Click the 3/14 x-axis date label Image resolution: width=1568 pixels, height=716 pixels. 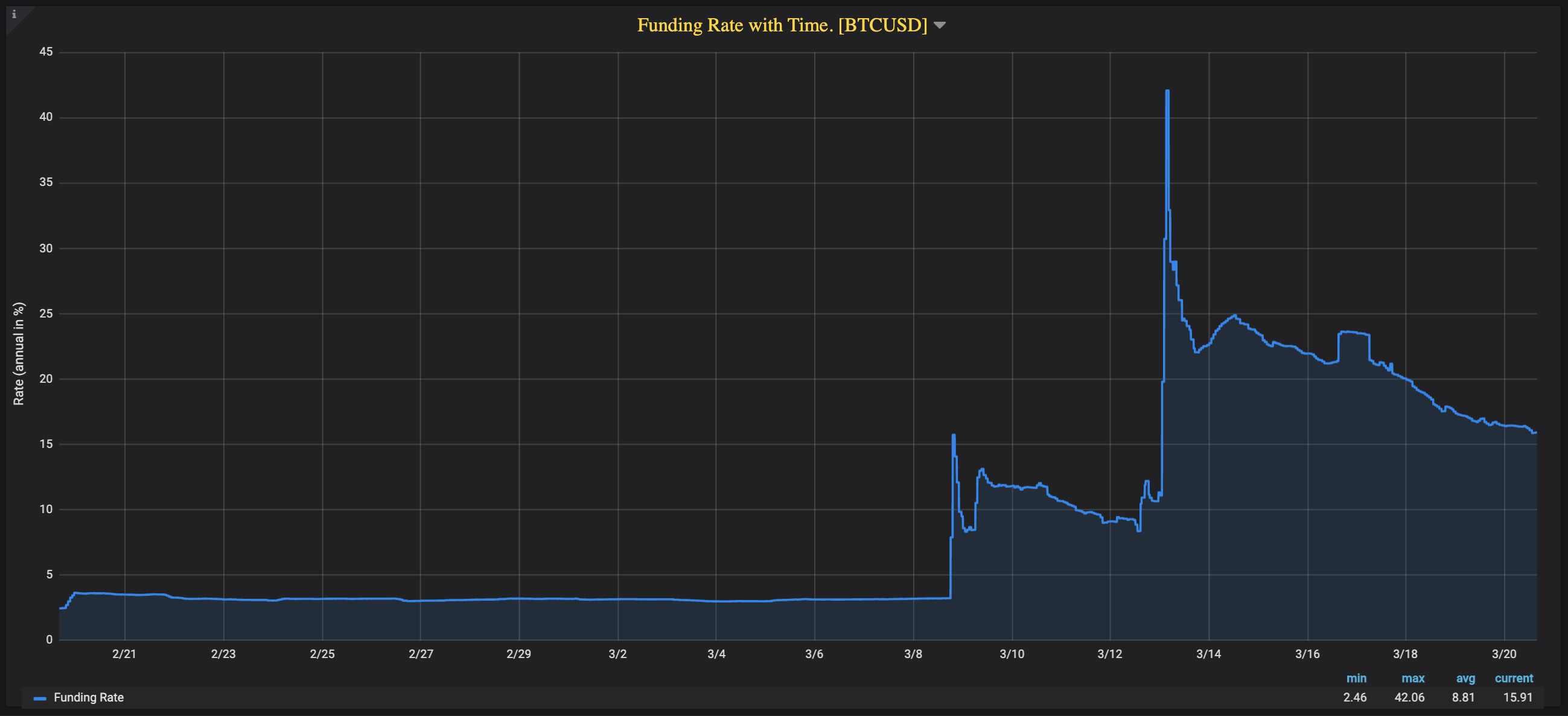[1208, 653]
